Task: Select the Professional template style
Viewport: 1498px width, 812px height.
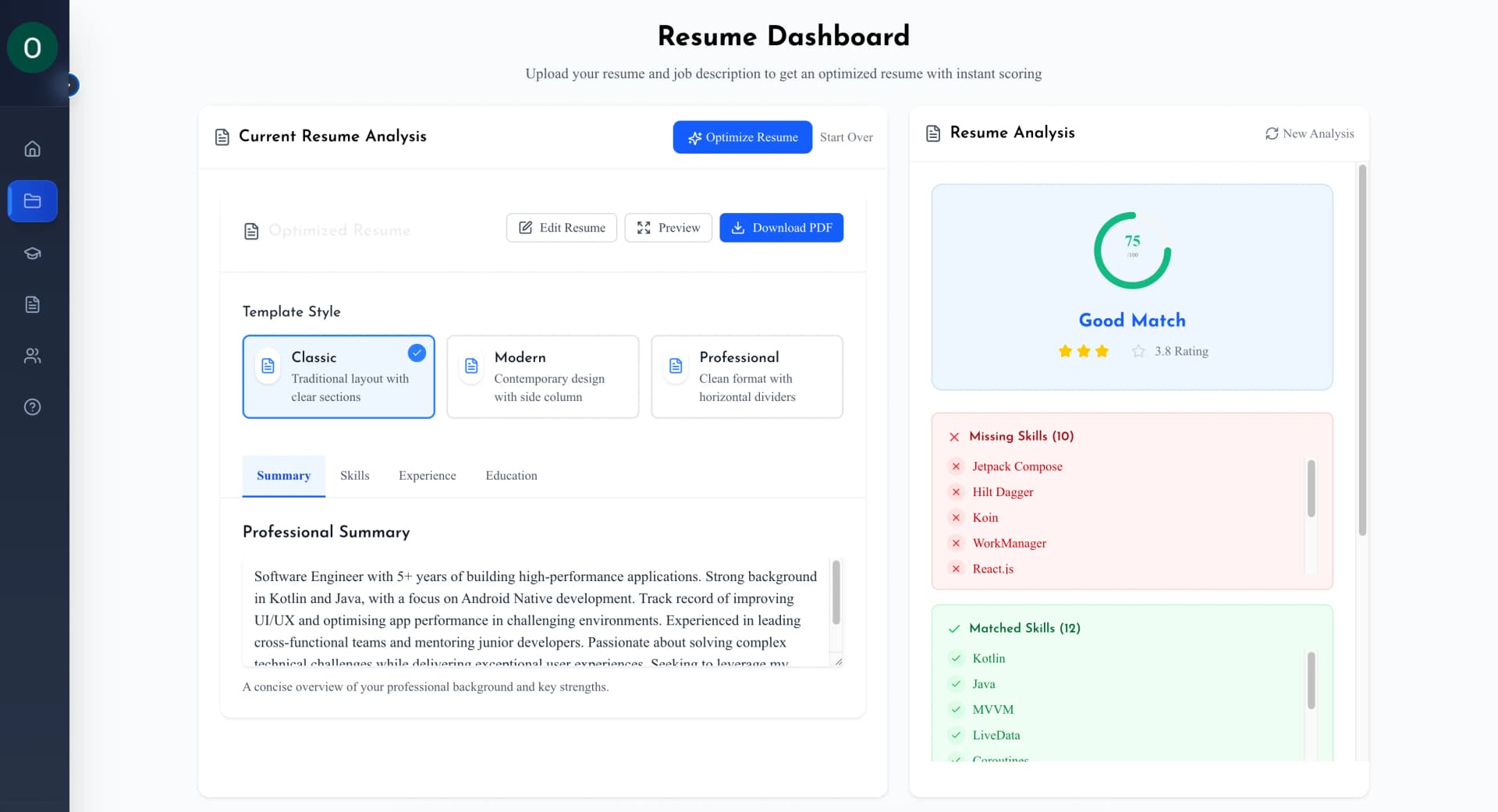Action: tap(747, 377)
